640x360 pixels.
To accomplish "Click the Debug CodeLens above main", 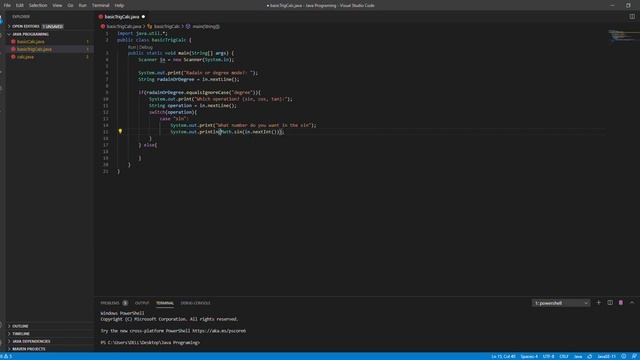I will tap(145, 47).
